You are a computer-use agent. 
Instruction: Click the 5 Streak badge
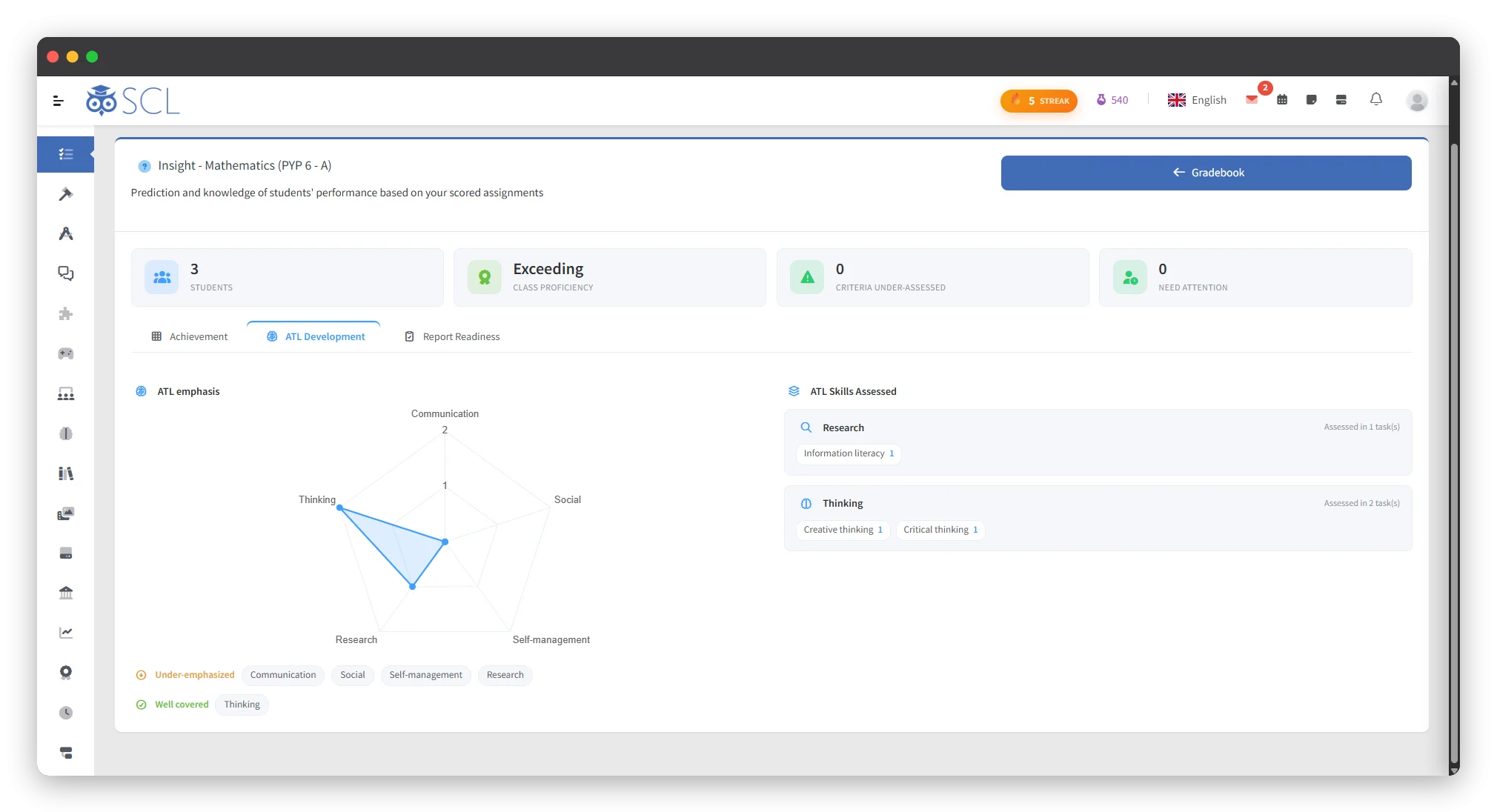(x=1039, y=101)
